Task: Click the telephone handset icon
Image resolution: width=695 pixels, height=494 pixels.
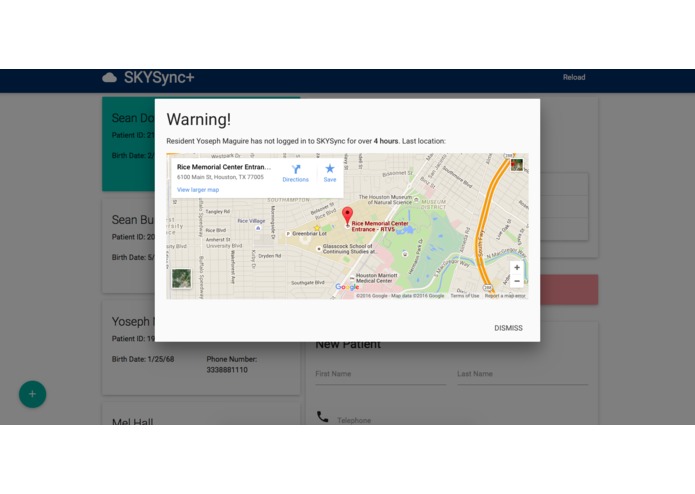Action: 323,416
